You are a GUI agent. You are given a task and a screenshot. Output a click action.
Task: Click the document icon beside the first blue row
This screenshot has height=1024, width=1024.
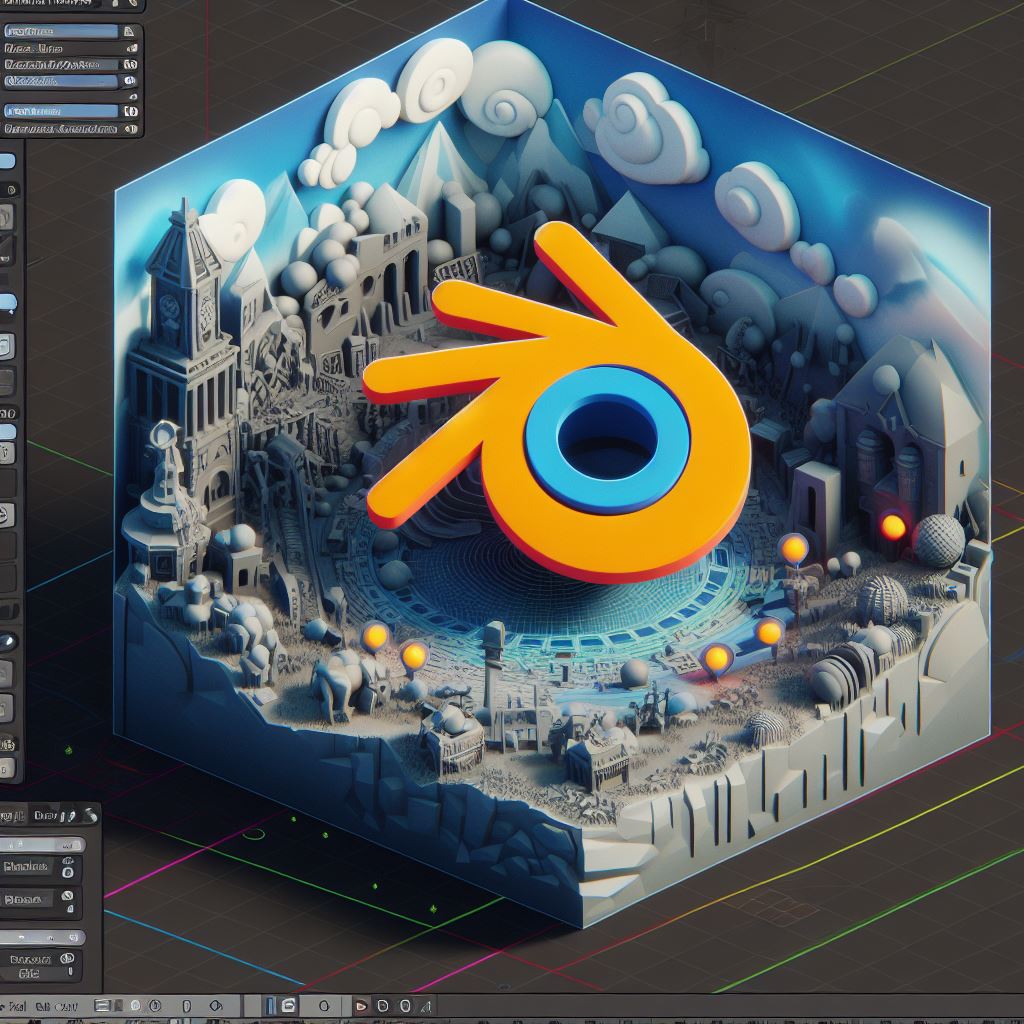click(x=129, y=31)
